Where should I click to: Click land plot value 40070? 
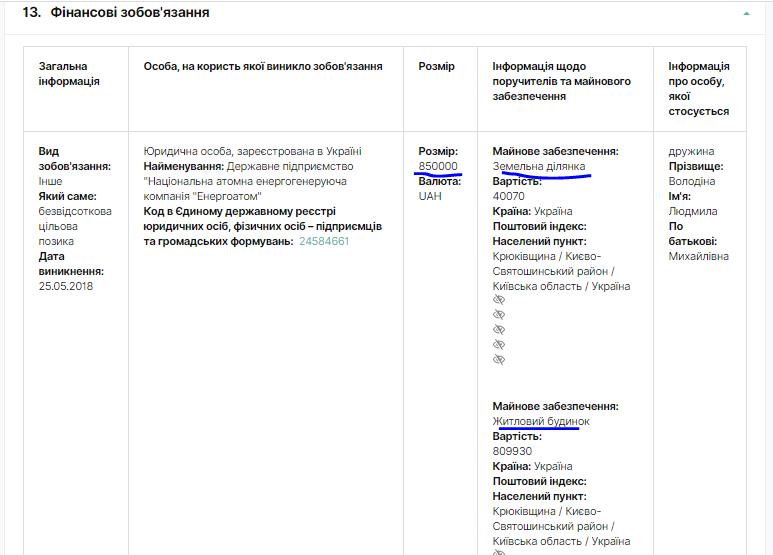pyautogui.click(x=509, y=196)
